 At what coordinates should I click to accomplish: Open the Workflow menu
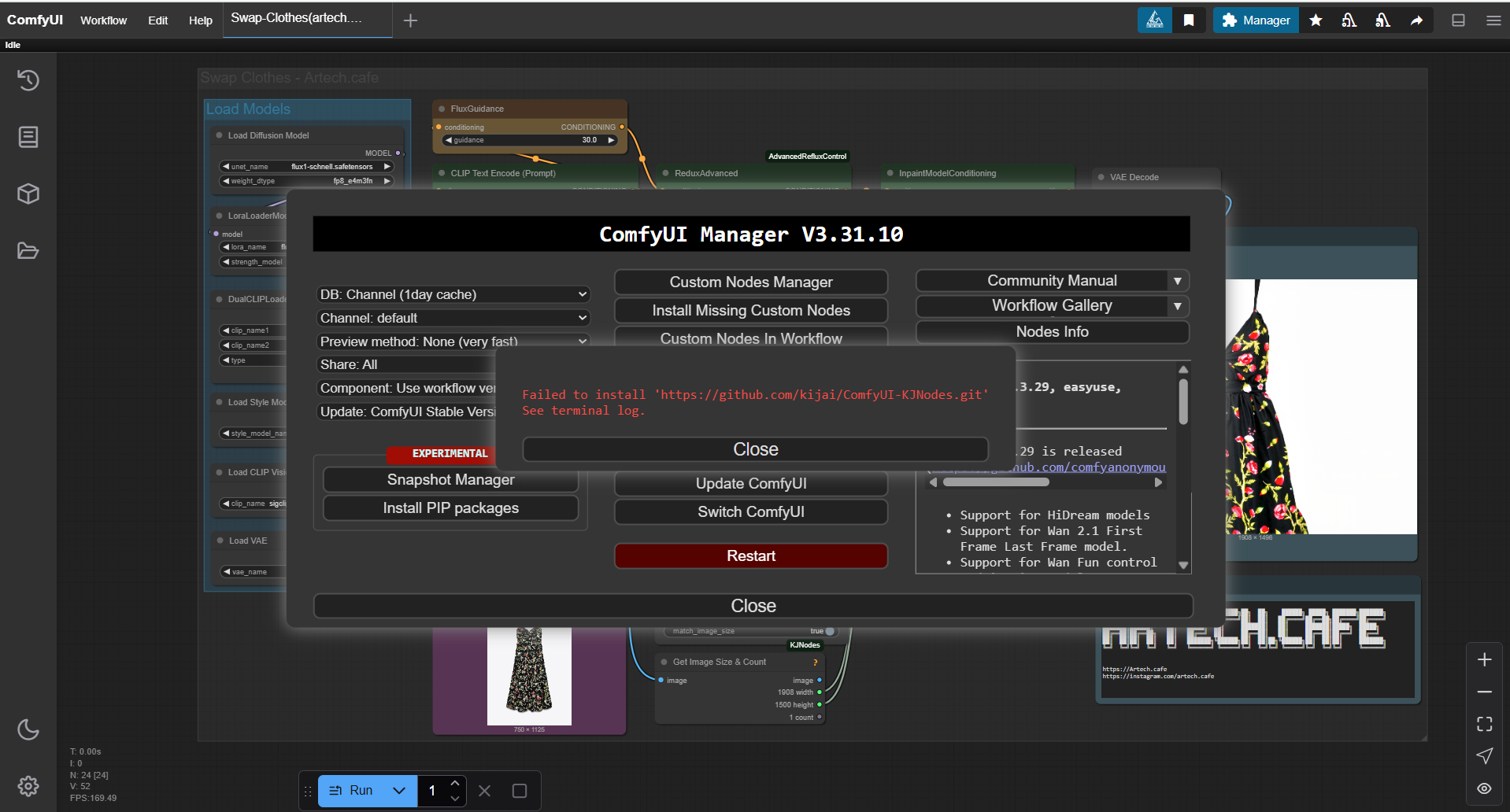pos(103,20)
